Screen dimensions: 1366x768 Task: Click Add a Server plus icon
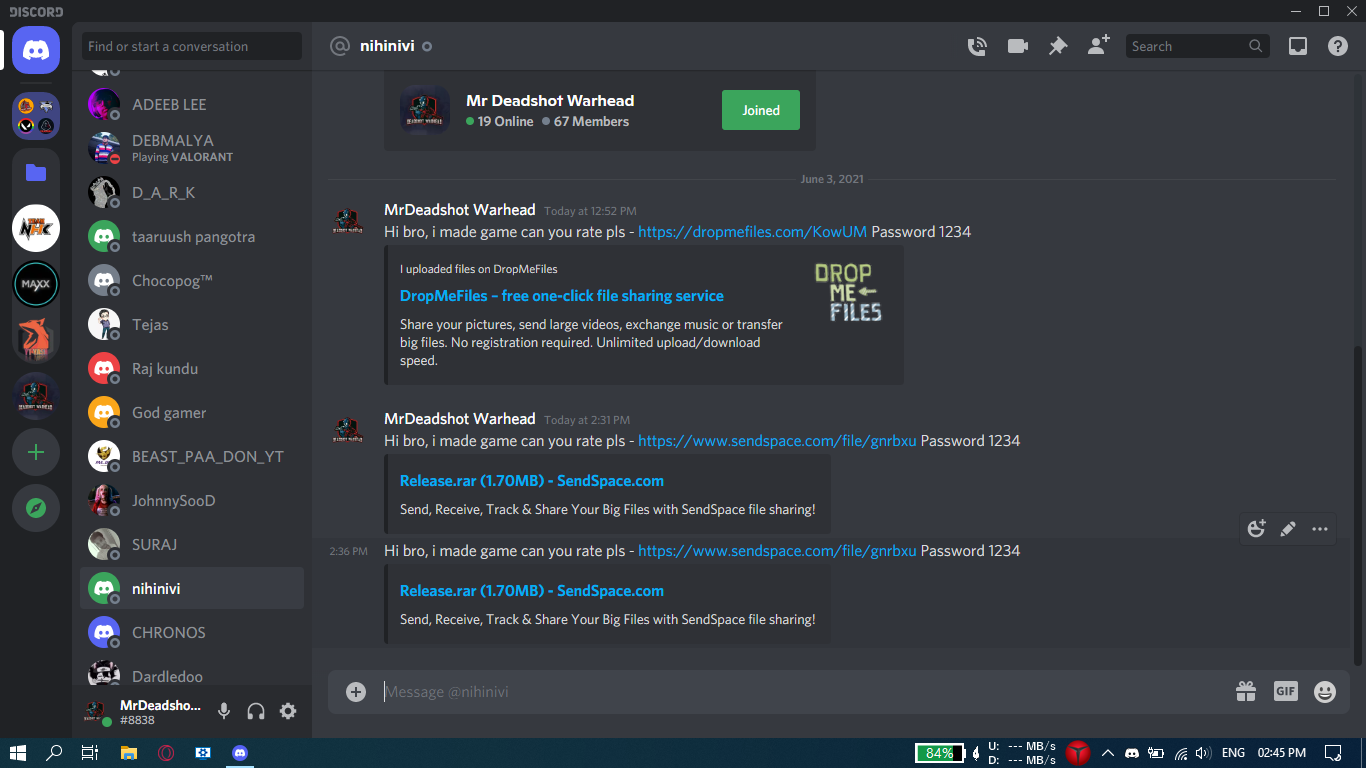(36, 452)
